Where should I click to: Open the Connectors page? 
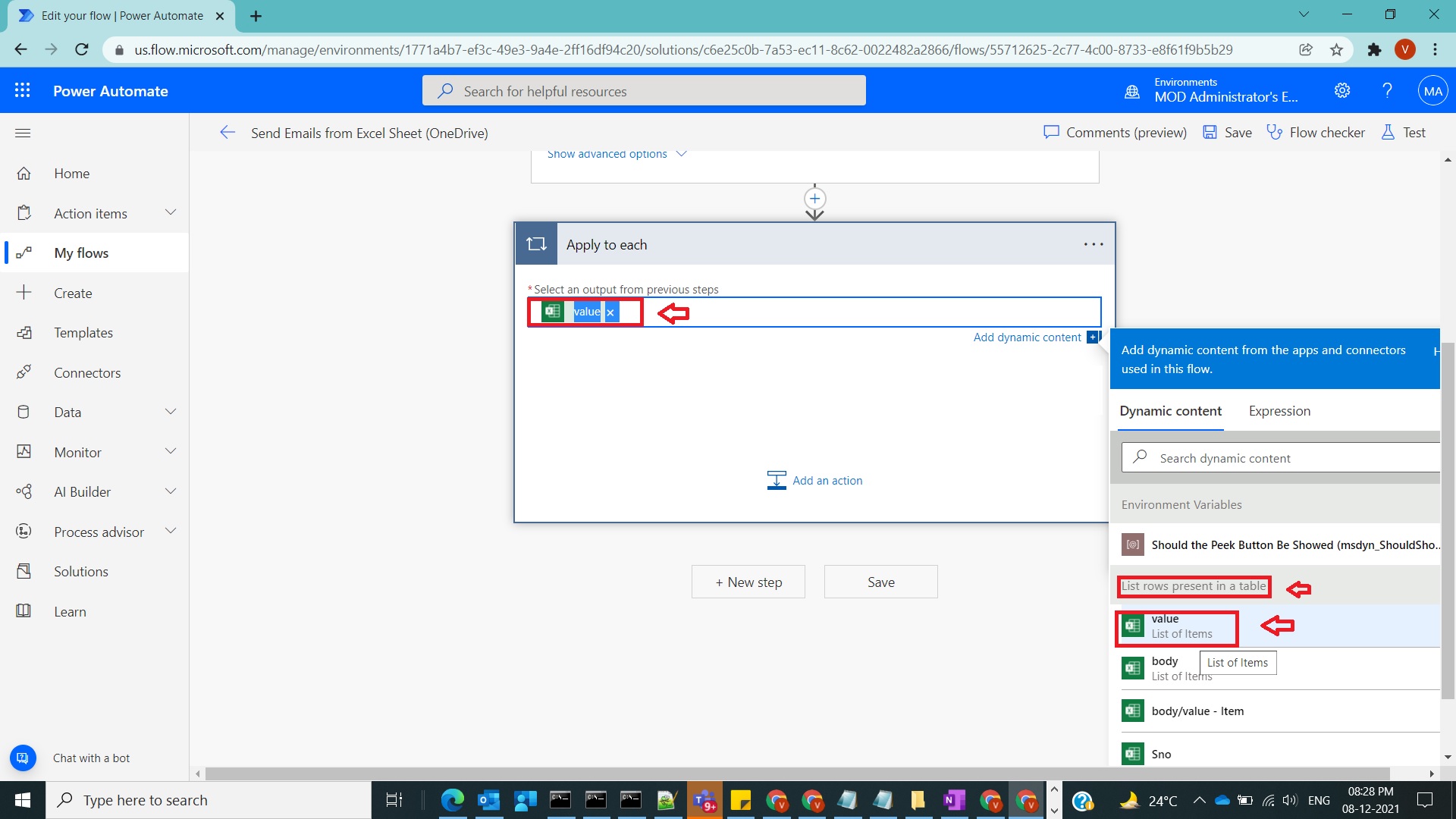pos(87,372)
